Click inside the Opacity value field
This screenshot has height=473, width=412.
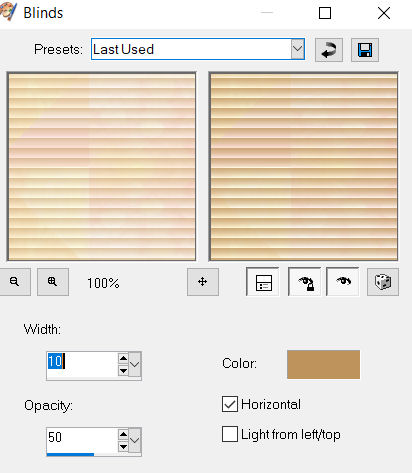[82, 437]
